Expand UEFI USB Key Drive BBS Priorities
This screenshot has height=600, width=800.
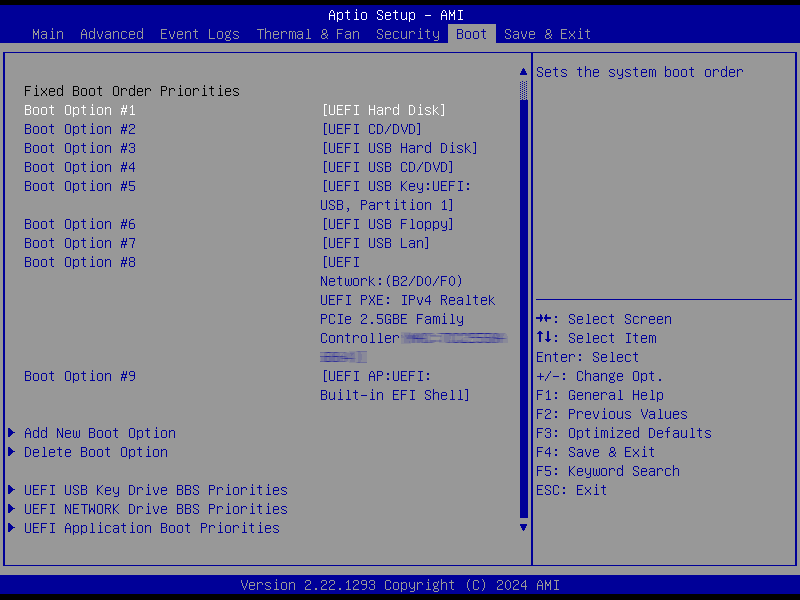pos(156,490)
